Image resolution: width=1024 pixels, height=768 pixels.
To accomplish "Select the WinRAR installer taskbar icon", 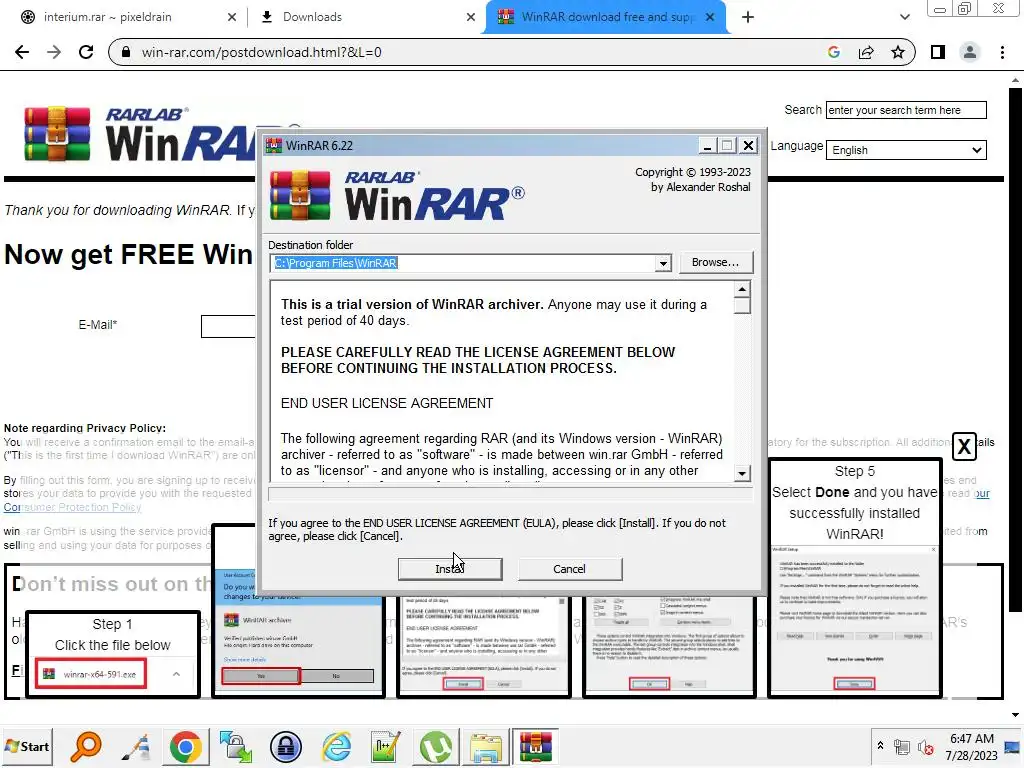I will pos(536,746).
